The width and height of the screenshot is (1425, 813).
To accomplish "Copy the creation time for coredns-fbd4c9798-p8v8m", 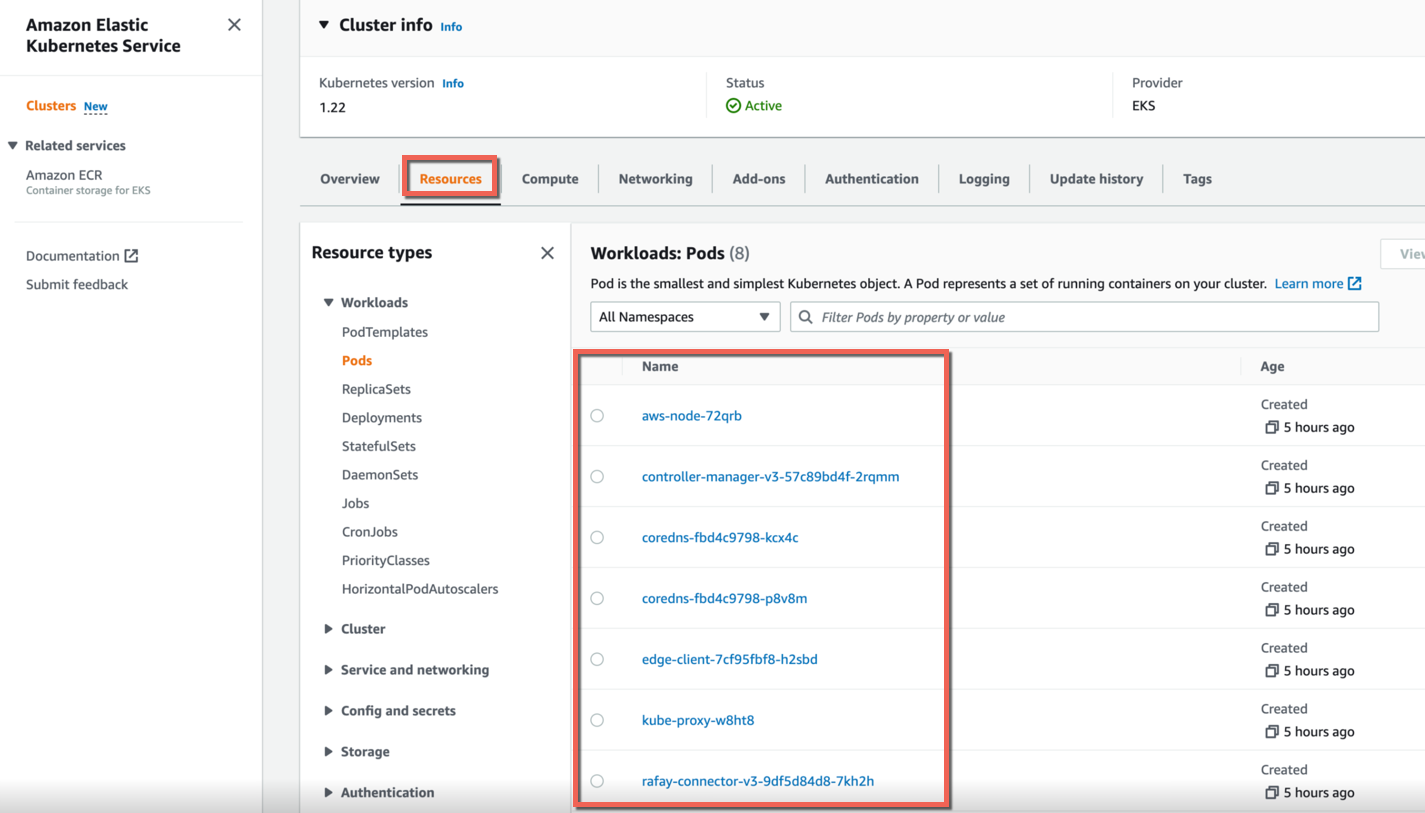I will tap(1271, 610).
